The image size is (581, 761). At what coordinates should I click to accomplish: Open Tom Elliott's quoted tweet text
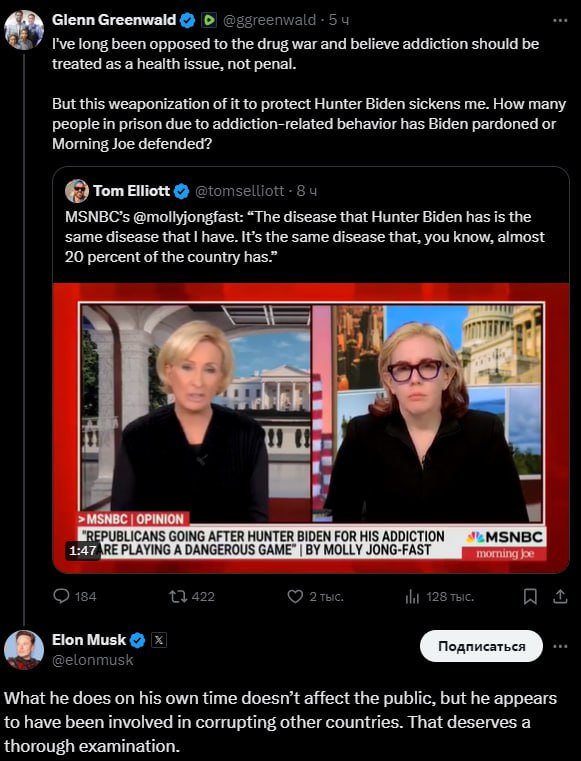click(x=305, y=237)
